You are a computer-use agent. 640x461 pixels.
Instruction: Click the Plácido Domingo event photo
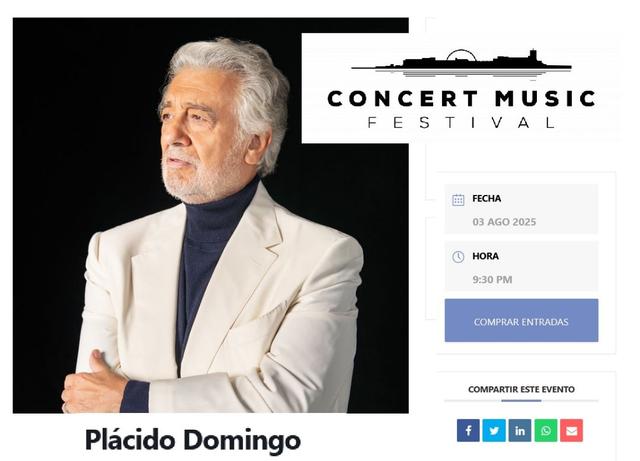tap(211, 215)
